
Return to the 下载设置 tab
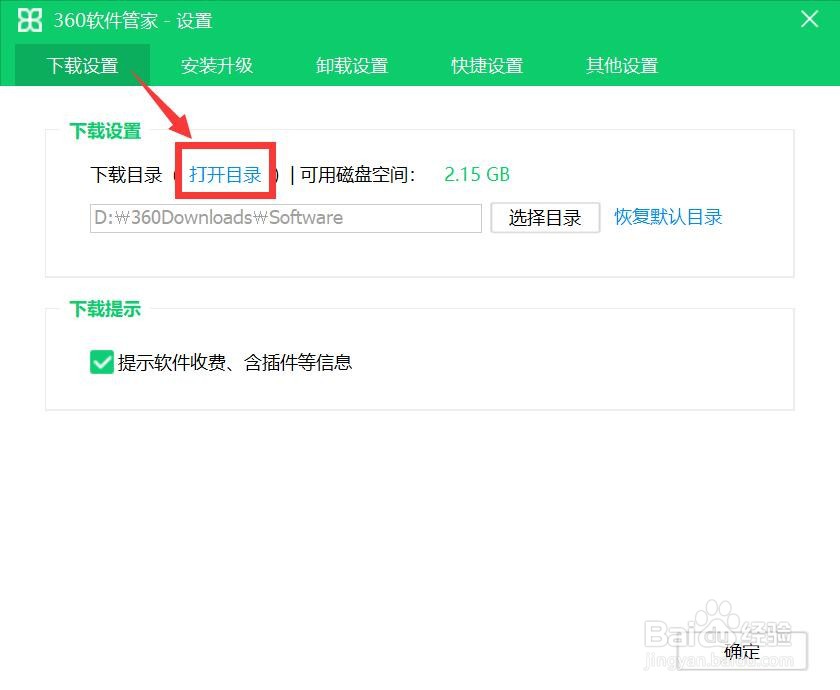[82, 65]
